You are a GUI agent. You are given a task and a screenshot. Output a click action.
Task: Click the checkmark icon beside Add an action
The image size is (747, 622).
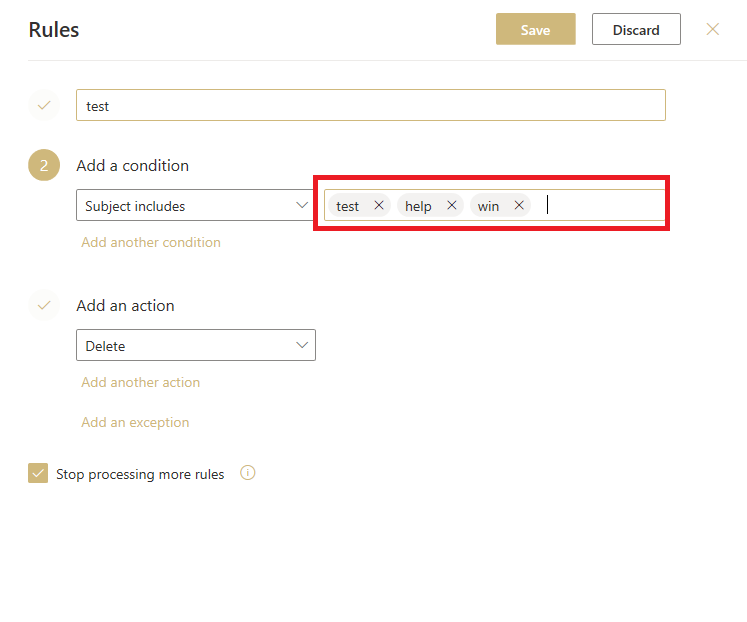click(44, 305)
